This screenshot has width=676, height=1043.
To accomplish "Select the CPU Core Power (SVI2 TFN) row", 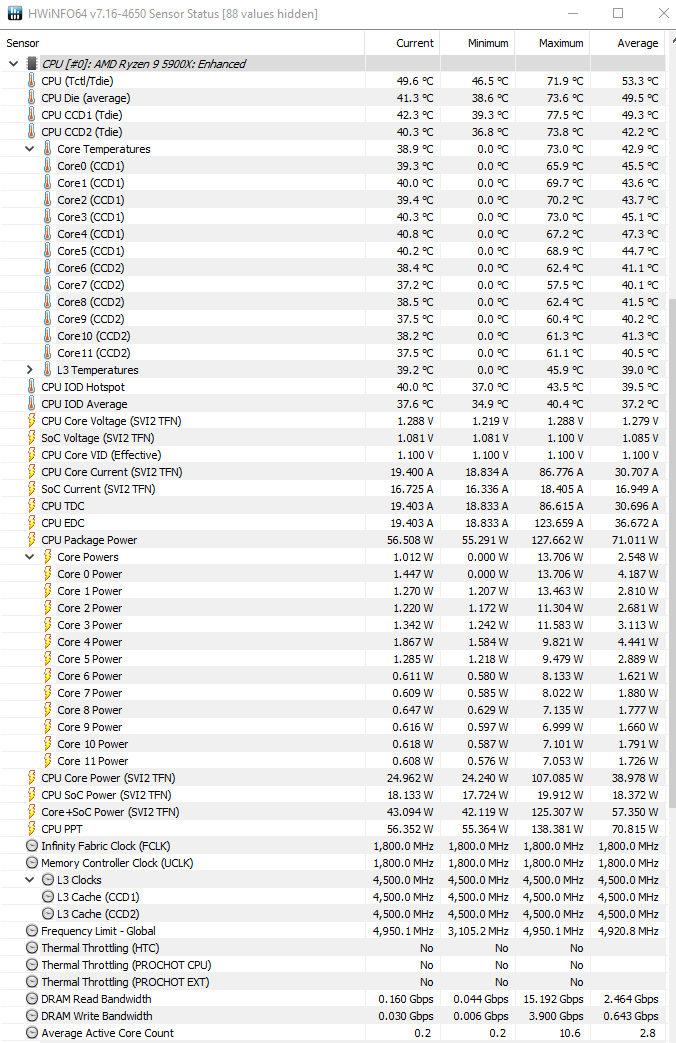I will (333, 778).
